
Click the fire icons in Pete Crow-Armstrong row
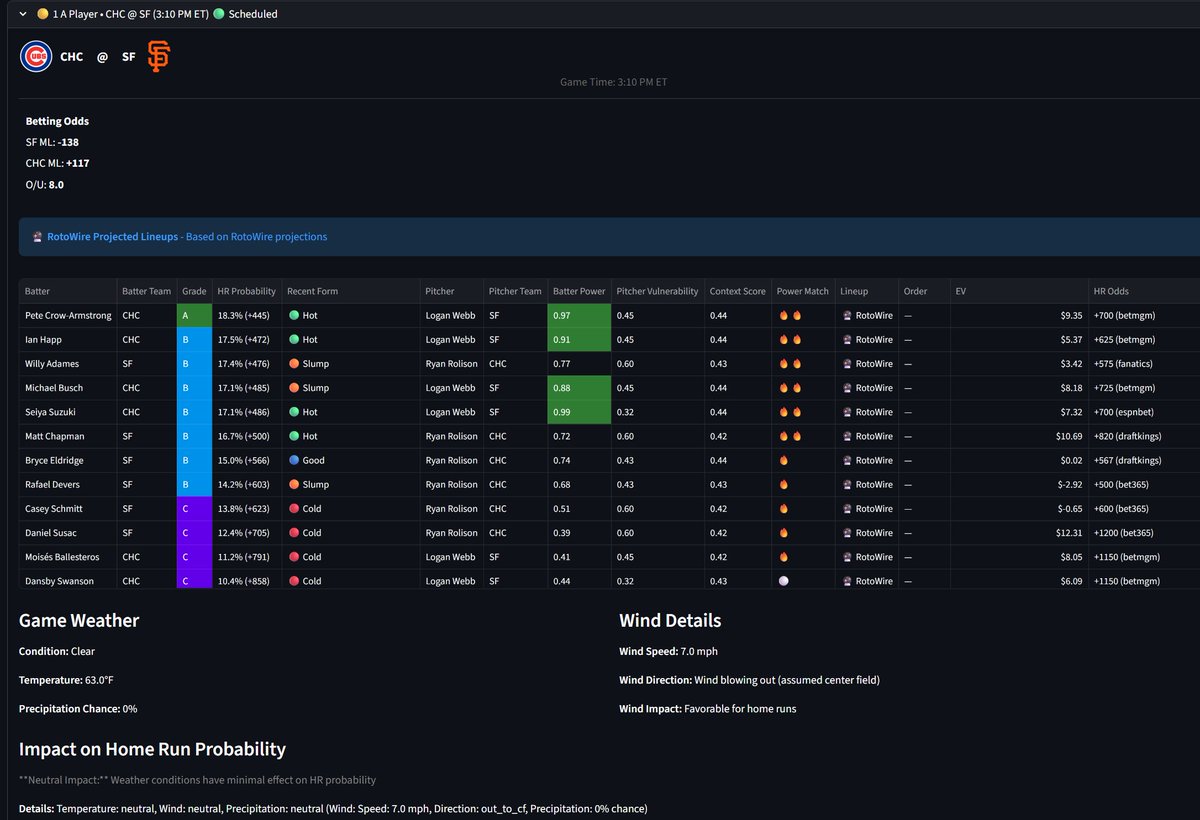pos(790,315)
